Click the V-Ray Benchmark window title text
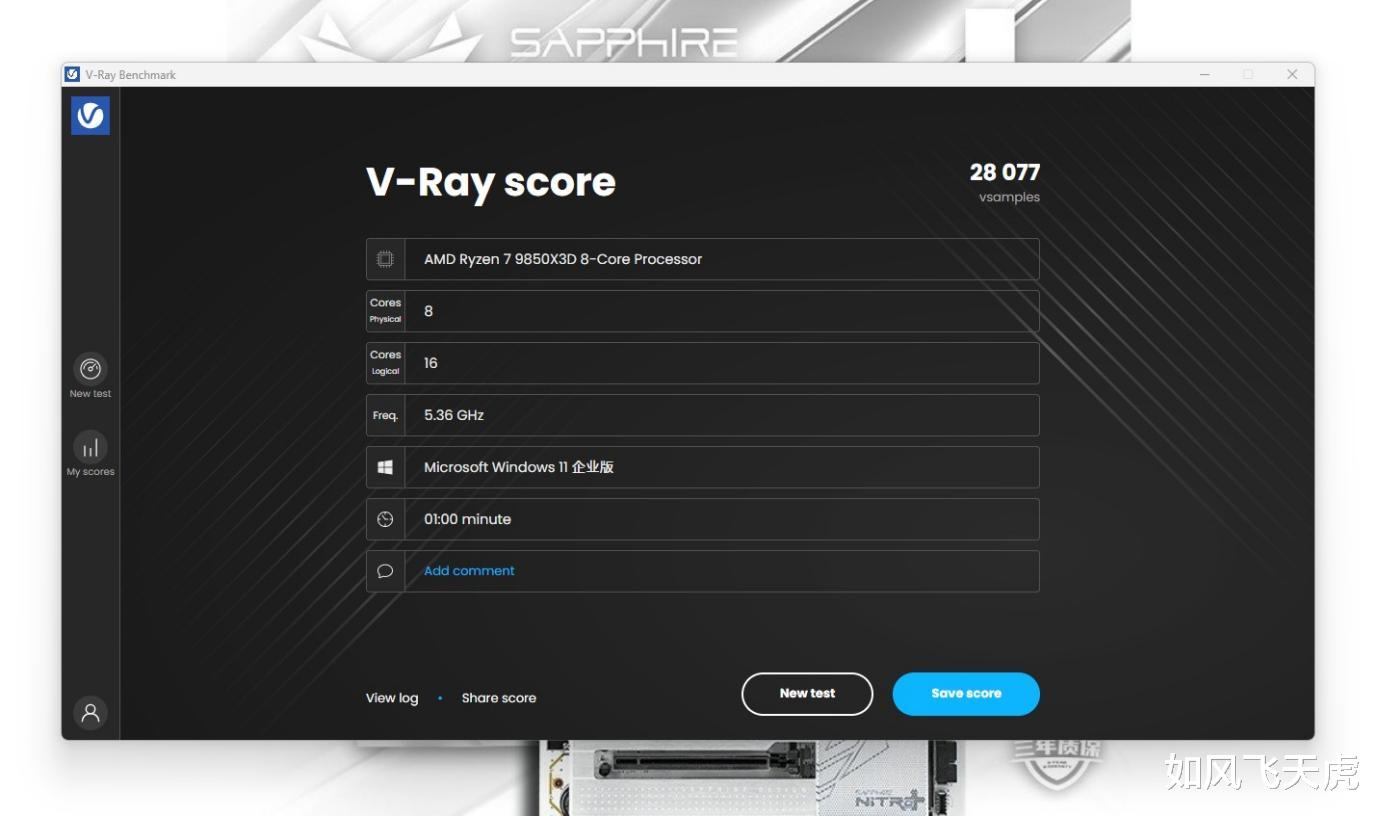This screenshot has height=816, width=1379. coord(131,75)
